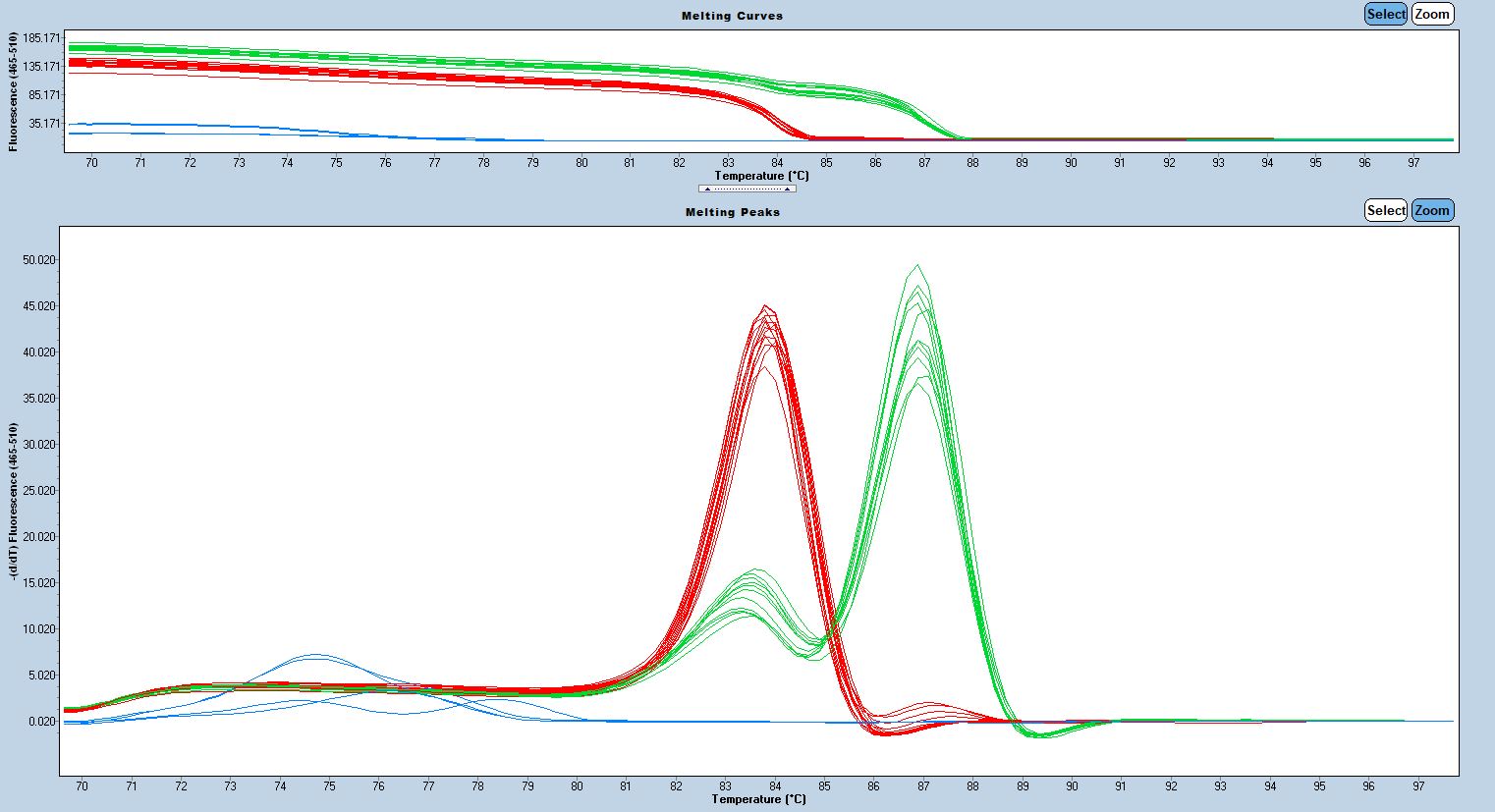Viewport: 1495px width, 812px height.
Task: Click the 10.020 tick on the Melting Peaks axis
Action: (x=39, y=629)
